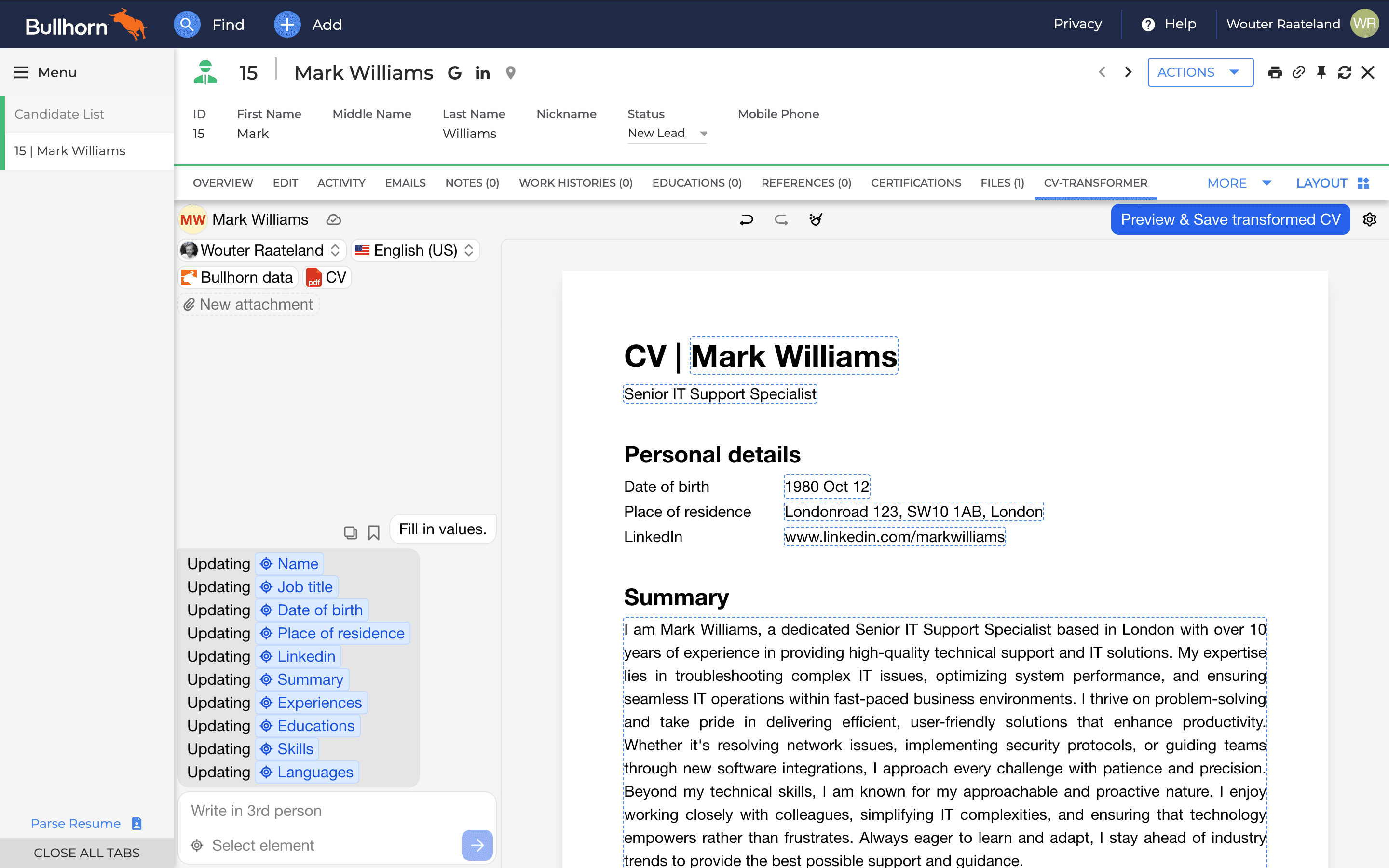
Task: Open the Status New Lead dropdown
Action: (667, 133)
